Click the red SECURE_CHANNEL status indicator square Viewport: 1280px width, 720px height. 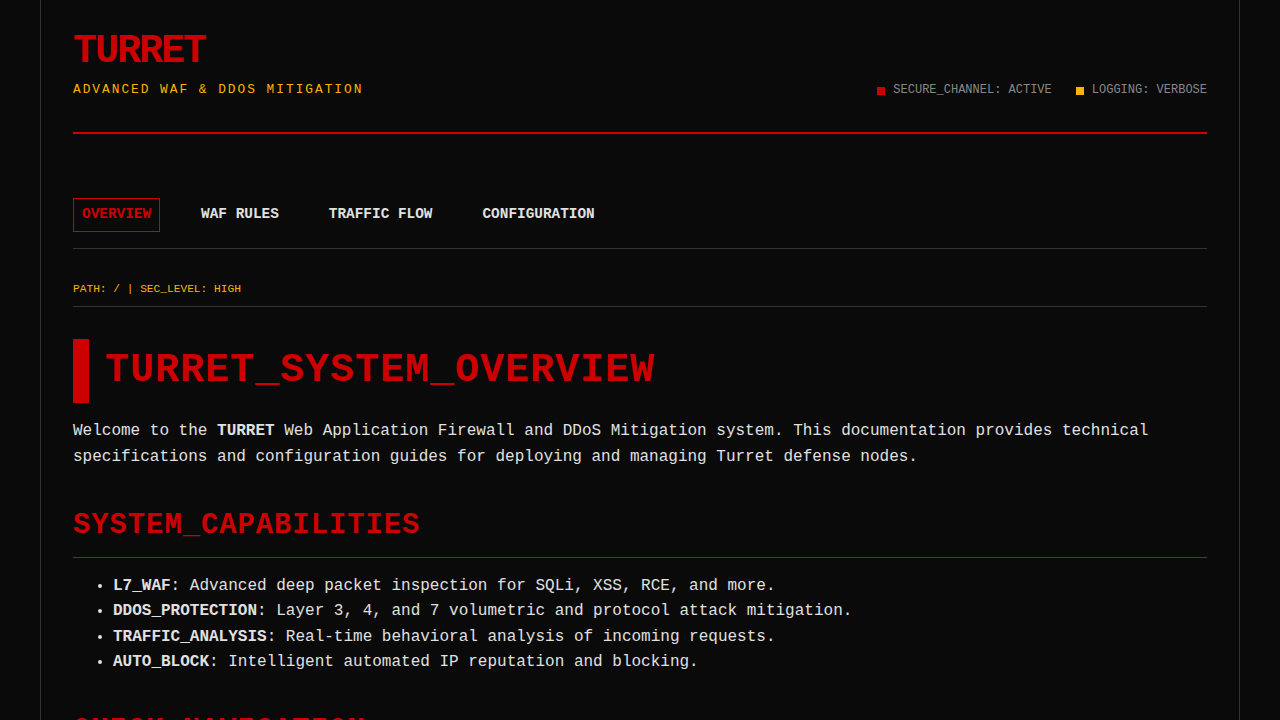[x=881, y=91]
